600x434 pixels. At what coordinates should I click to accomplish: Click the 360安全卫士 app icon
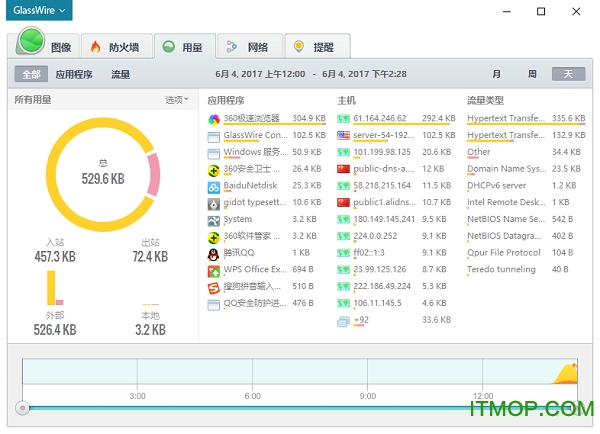(214, 169)
